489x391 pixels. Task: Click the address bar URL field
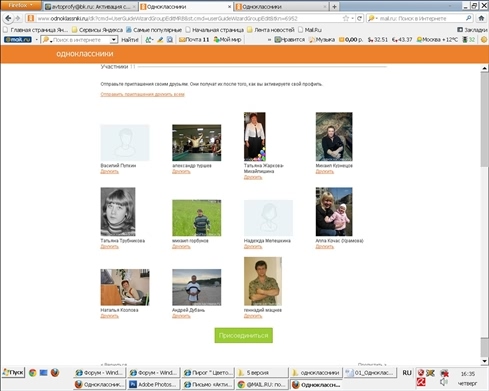[x=188, y=18]
